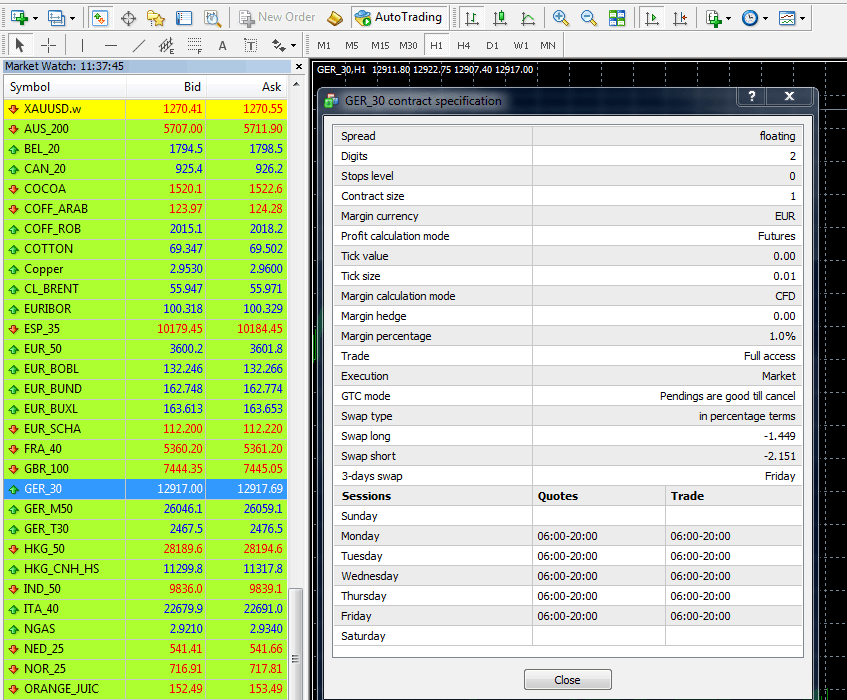The height and width of the screenshot is (700, 847).
Task: Click the Arrows objects icon
Action: coord(279,45)
